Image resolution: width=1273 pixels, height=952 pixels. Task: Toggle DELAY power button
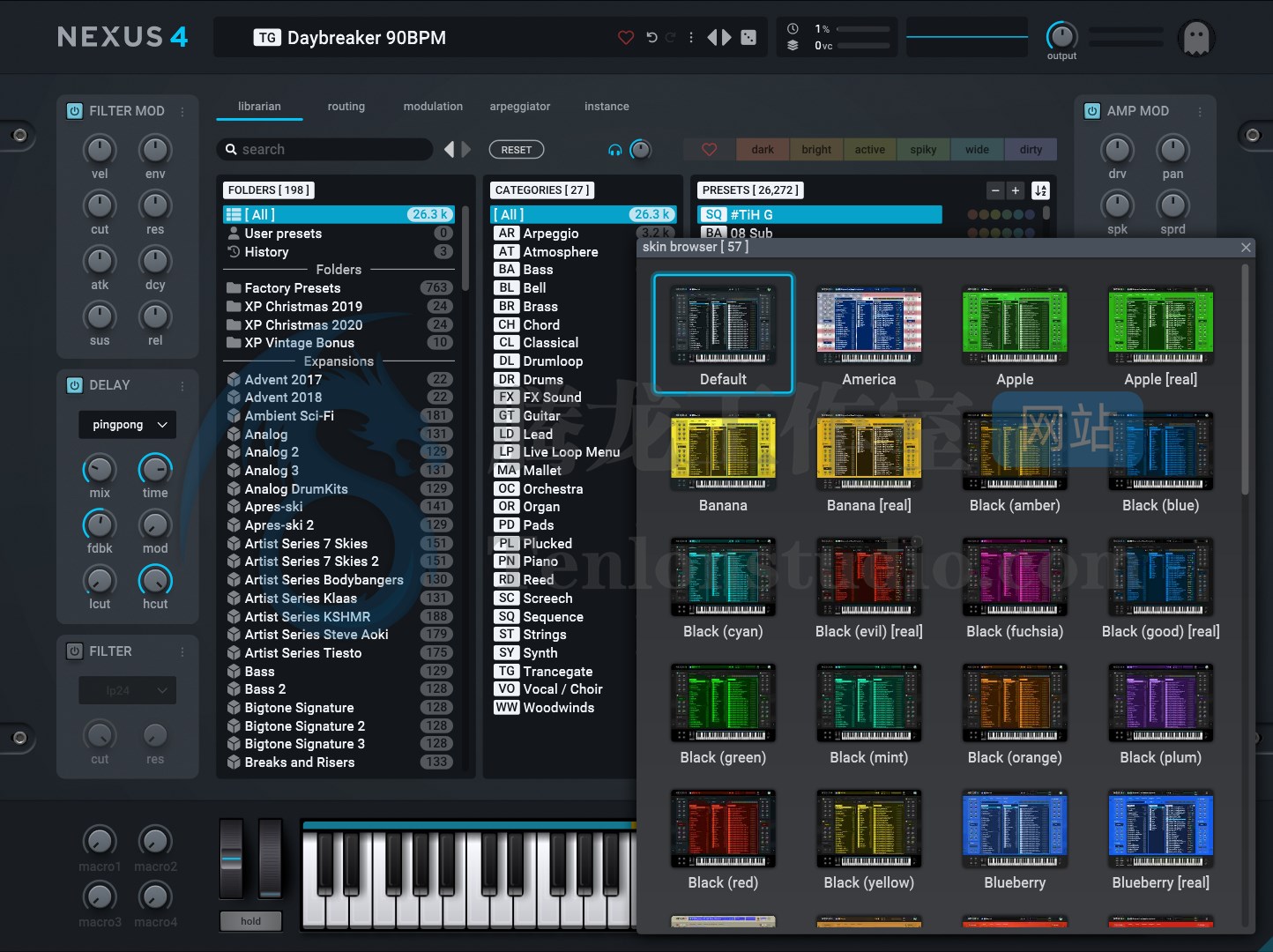click(75, 385)
